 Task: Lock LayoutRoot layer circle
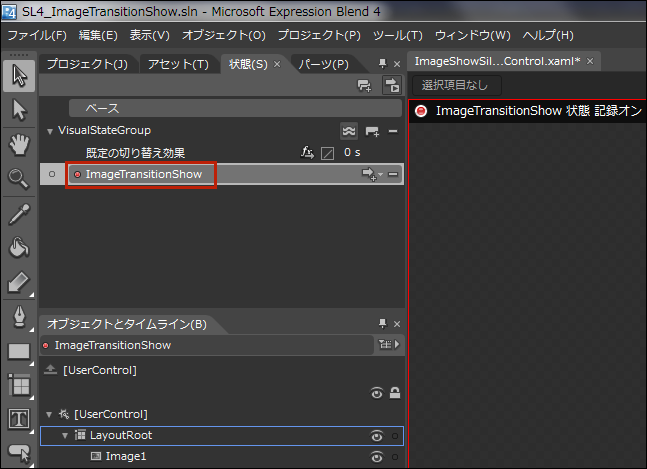(x=395, y=436)
